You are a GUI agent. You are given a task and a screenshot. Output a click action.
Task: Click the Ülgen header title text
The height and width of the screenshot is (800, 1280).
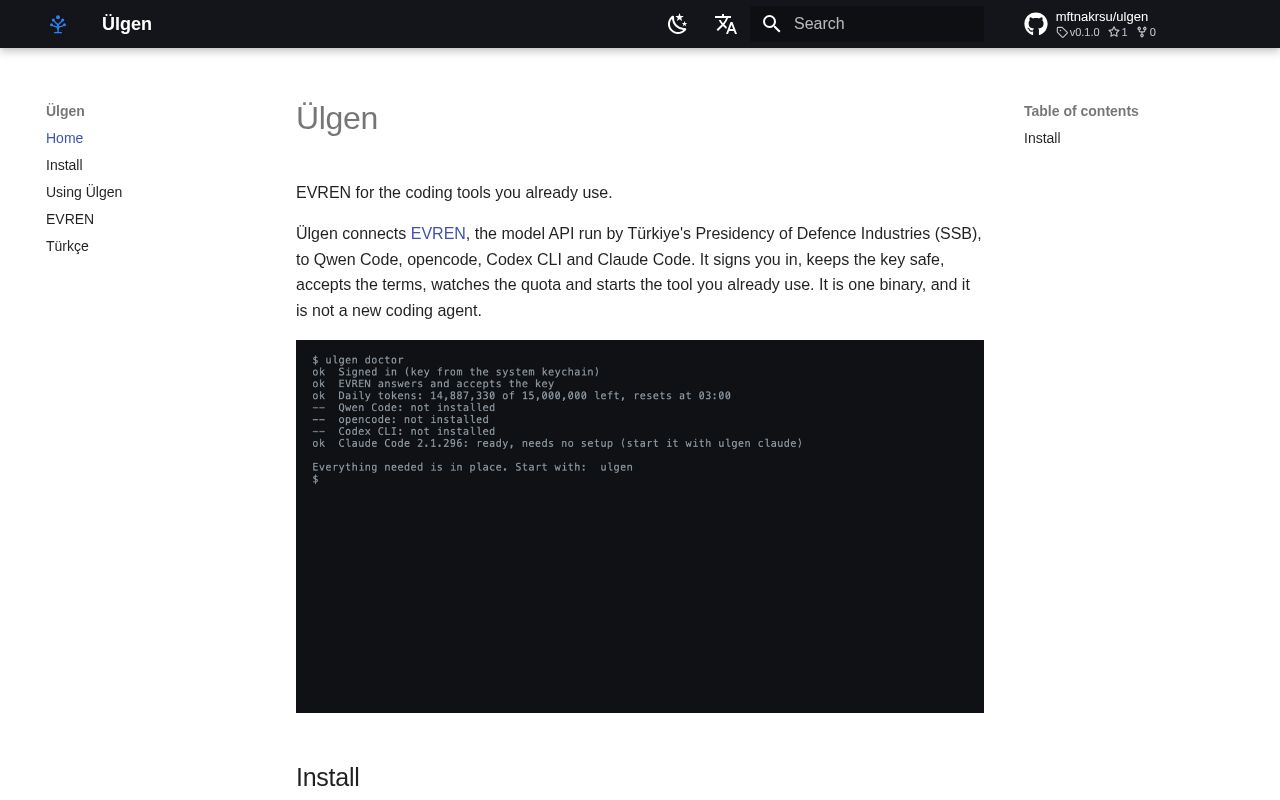(127, 24)
